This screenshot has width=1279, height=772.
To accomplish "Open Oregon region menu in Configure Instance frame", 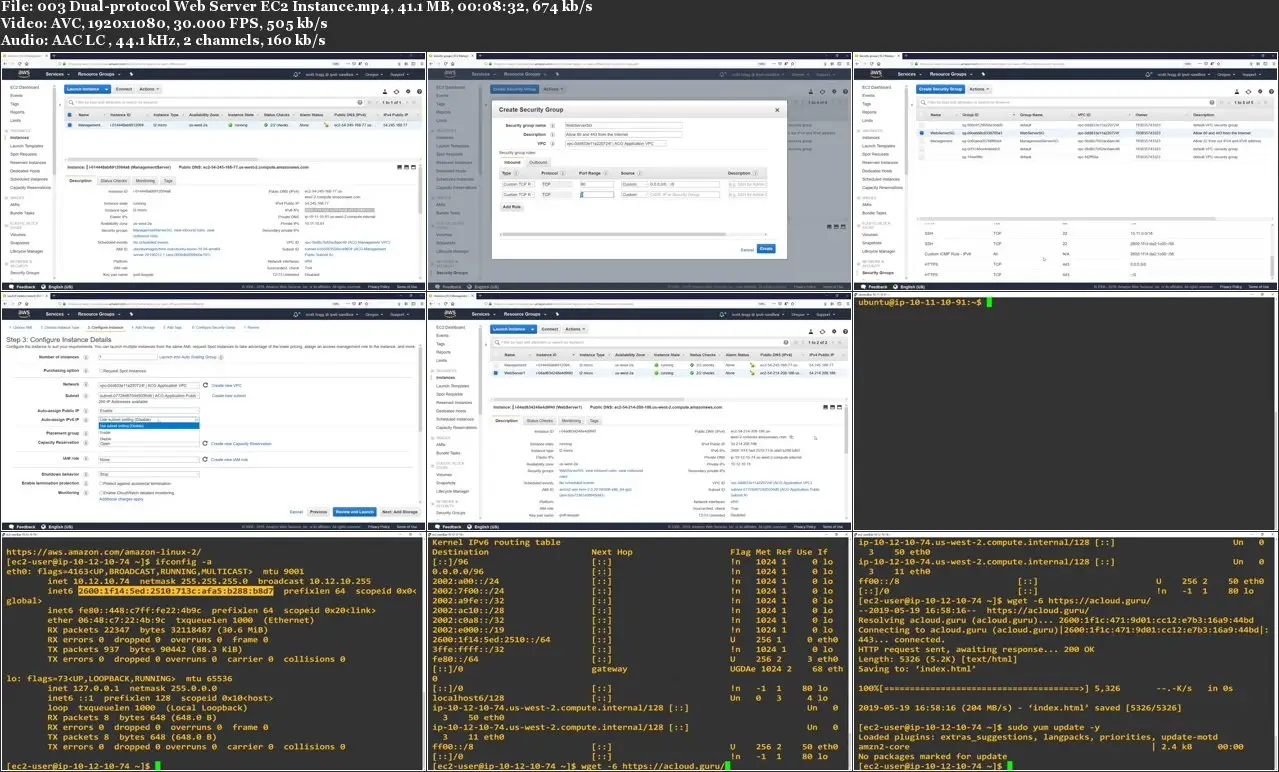I will point(374,315).
